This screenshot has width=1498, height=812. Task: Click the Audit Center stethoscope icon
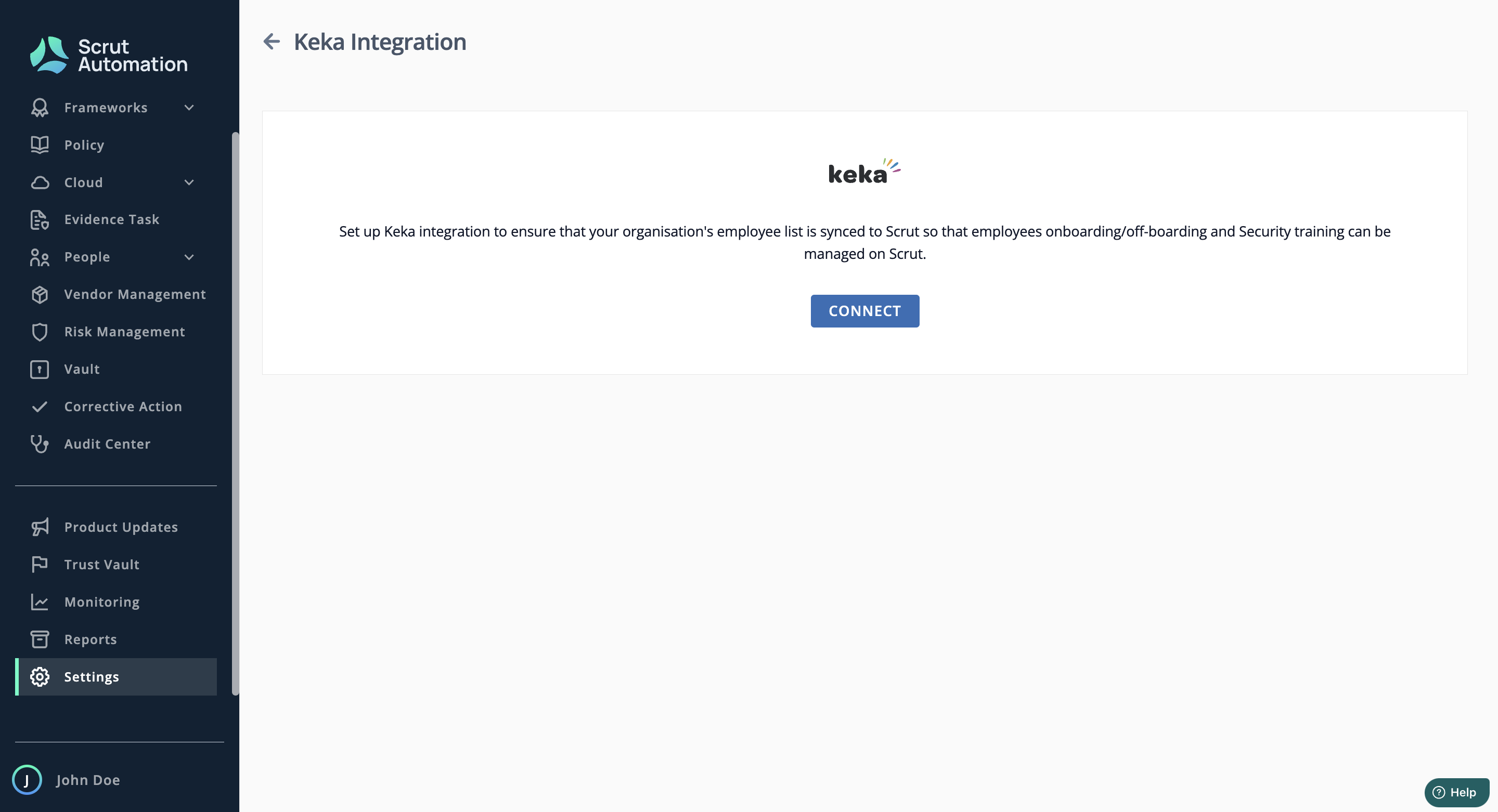pos(40,444)
